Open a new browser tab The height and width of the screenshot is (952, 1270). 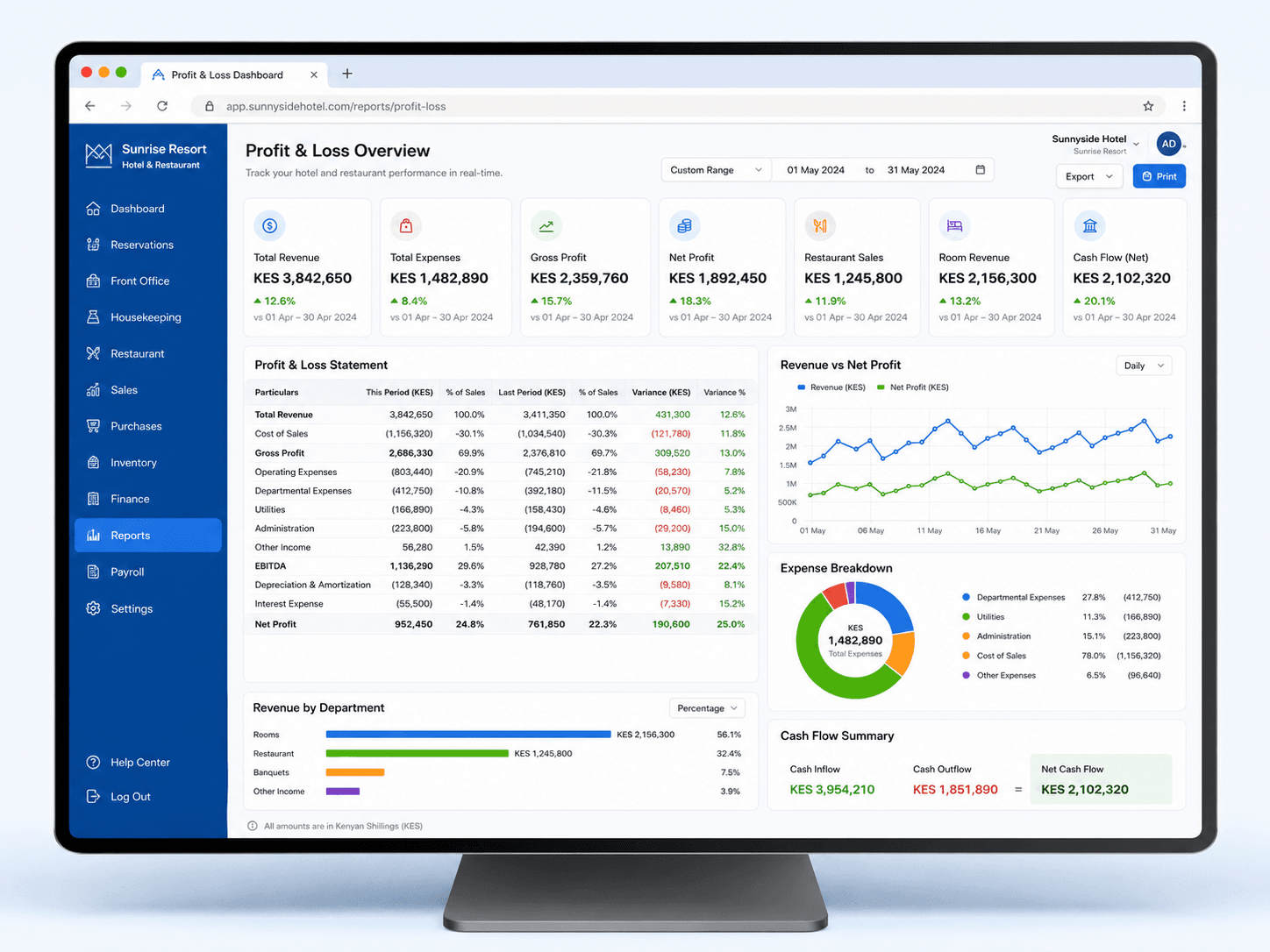[x=347, y=74]
